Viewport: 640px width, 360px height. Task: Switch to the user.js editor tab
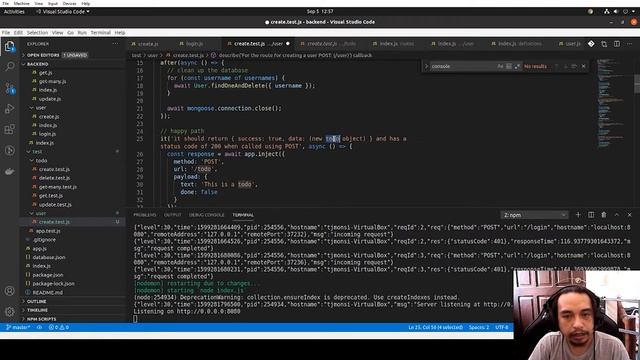coord(570,44)
